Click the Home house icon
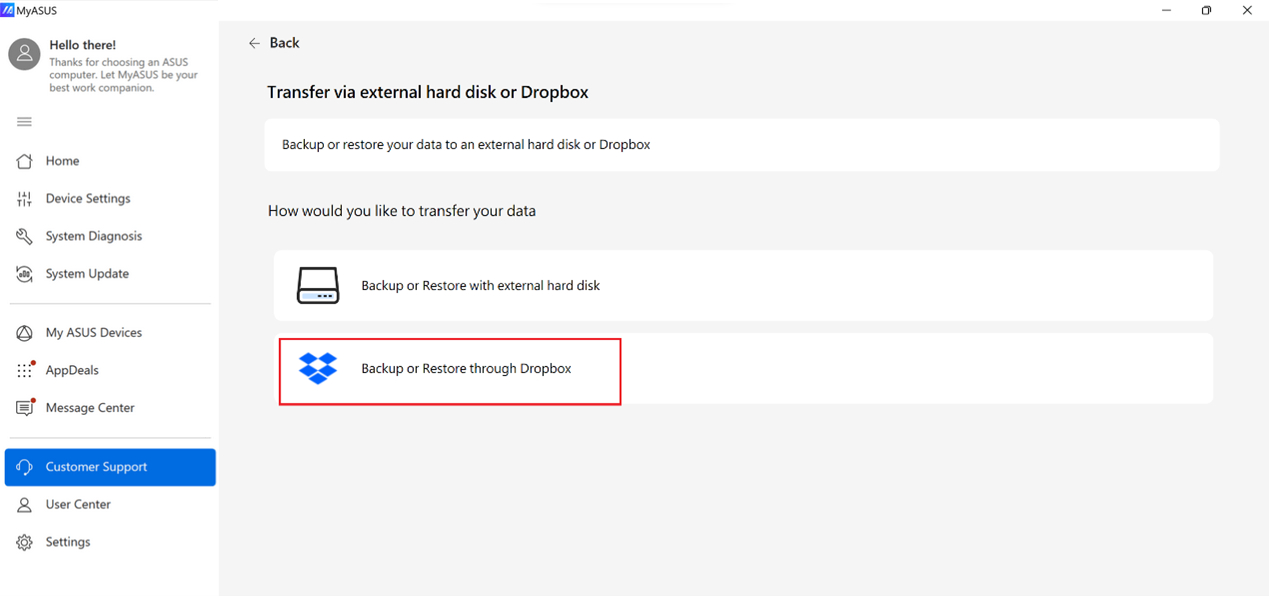 click(25, 161)
